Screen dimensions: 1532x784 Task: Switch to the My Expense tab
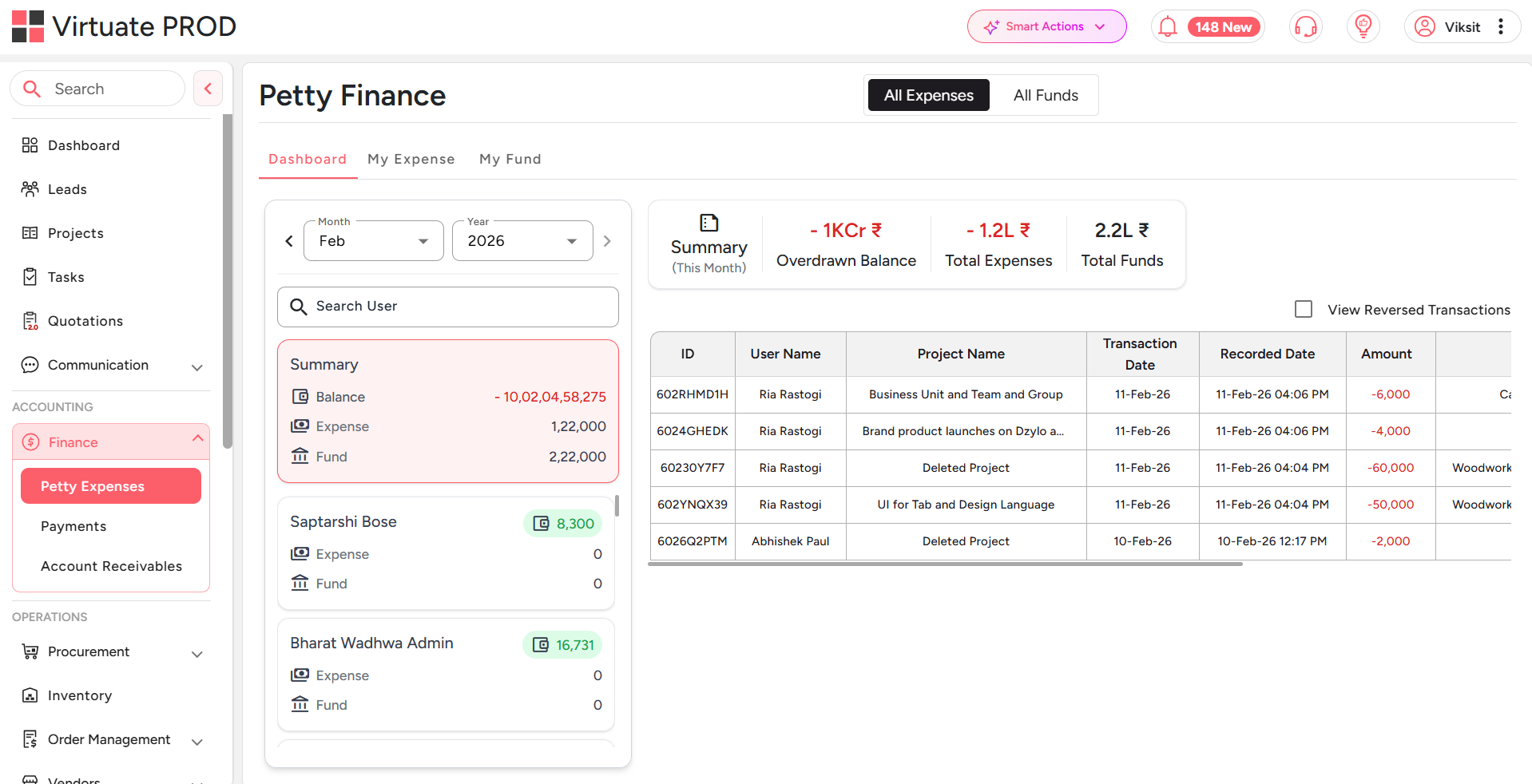coord(411,159)
